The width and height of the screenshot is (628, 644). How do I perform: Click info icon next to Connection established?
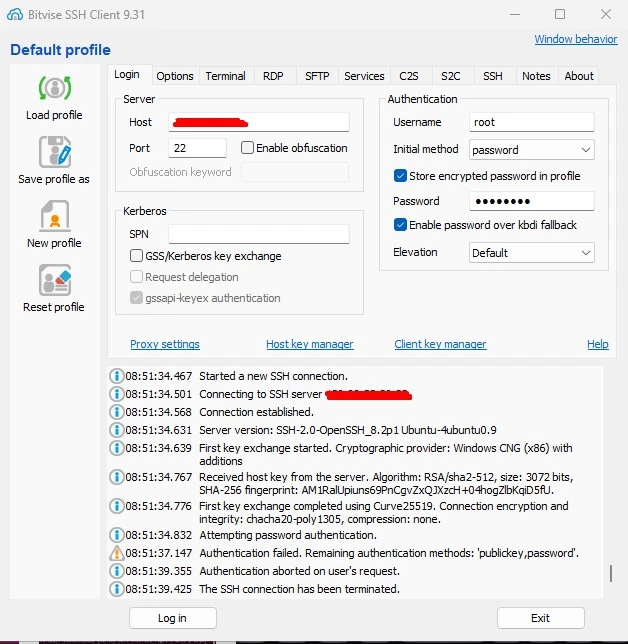point(116,412)
